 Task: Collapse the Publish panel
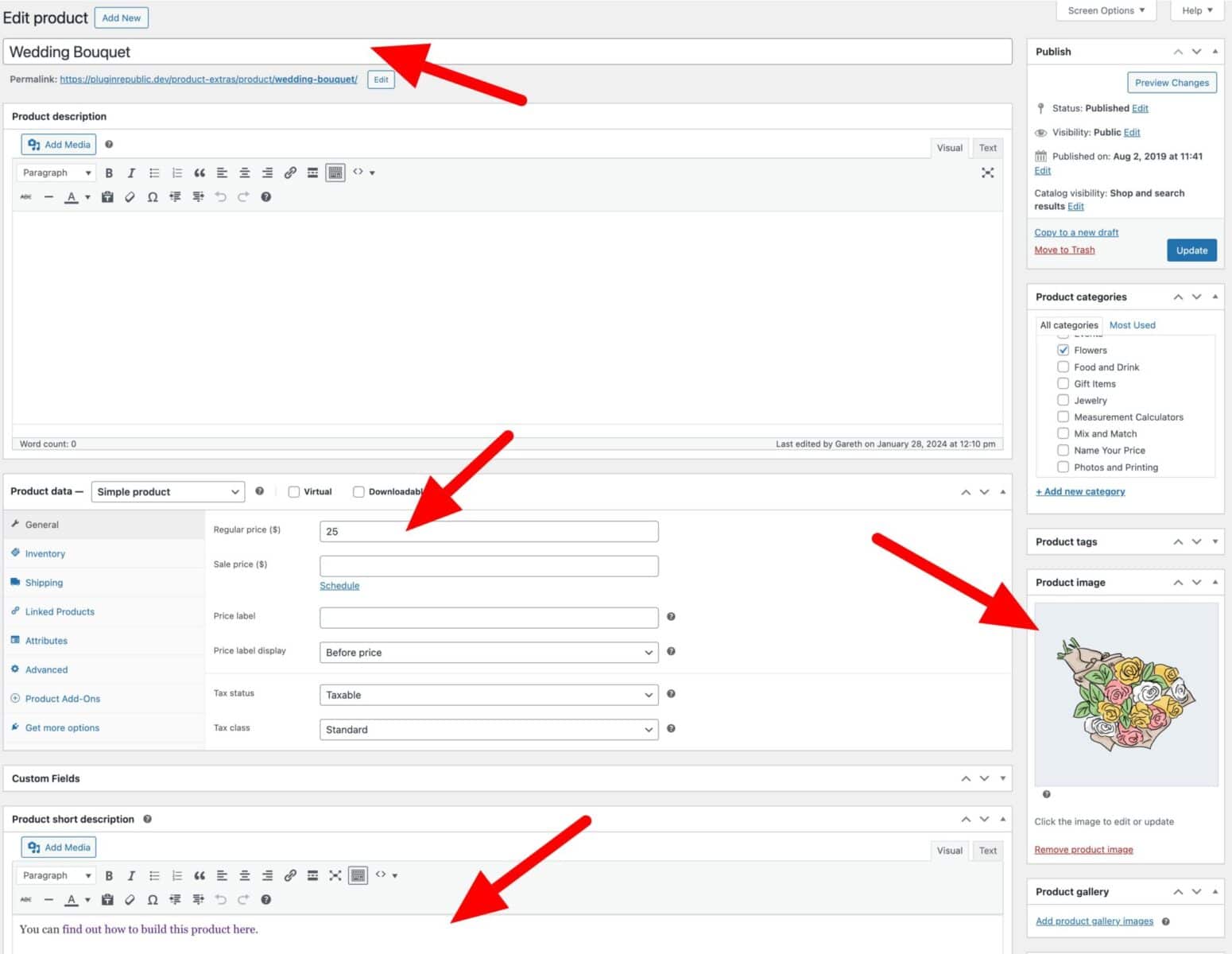click(x=1215, y=52)
